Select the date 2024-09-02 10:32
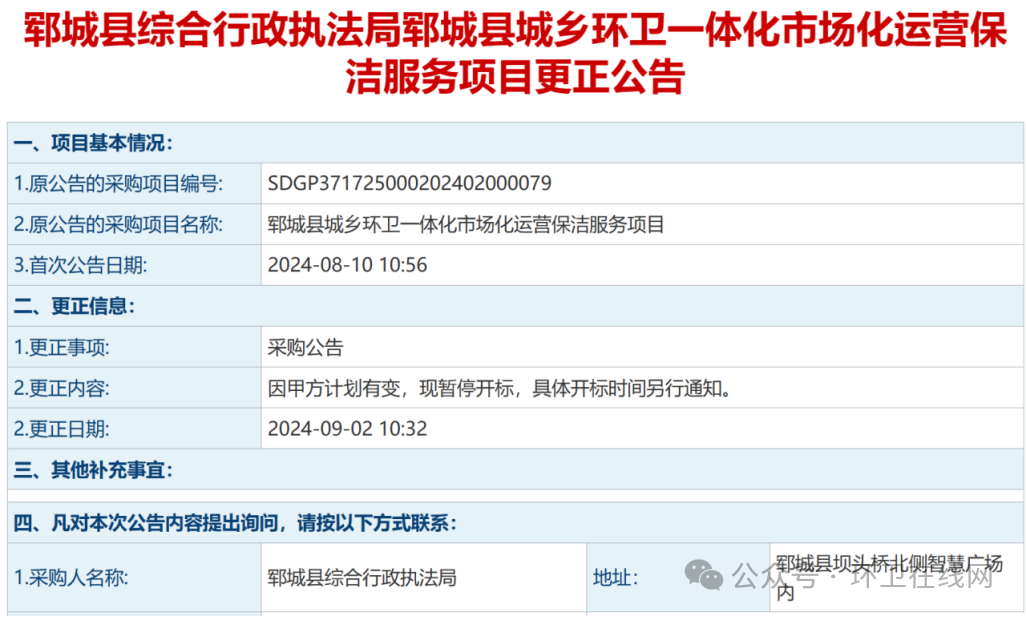Image resolution: width=1026 pixels, height=617 pixels. [347, 429]
